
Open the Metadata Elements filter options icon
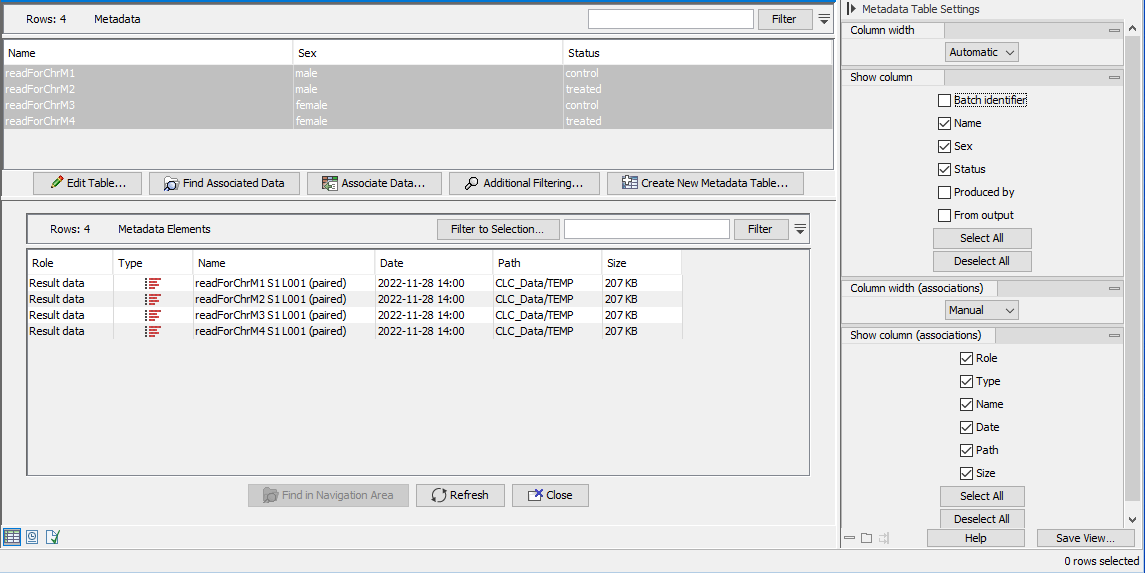[799, 229]
